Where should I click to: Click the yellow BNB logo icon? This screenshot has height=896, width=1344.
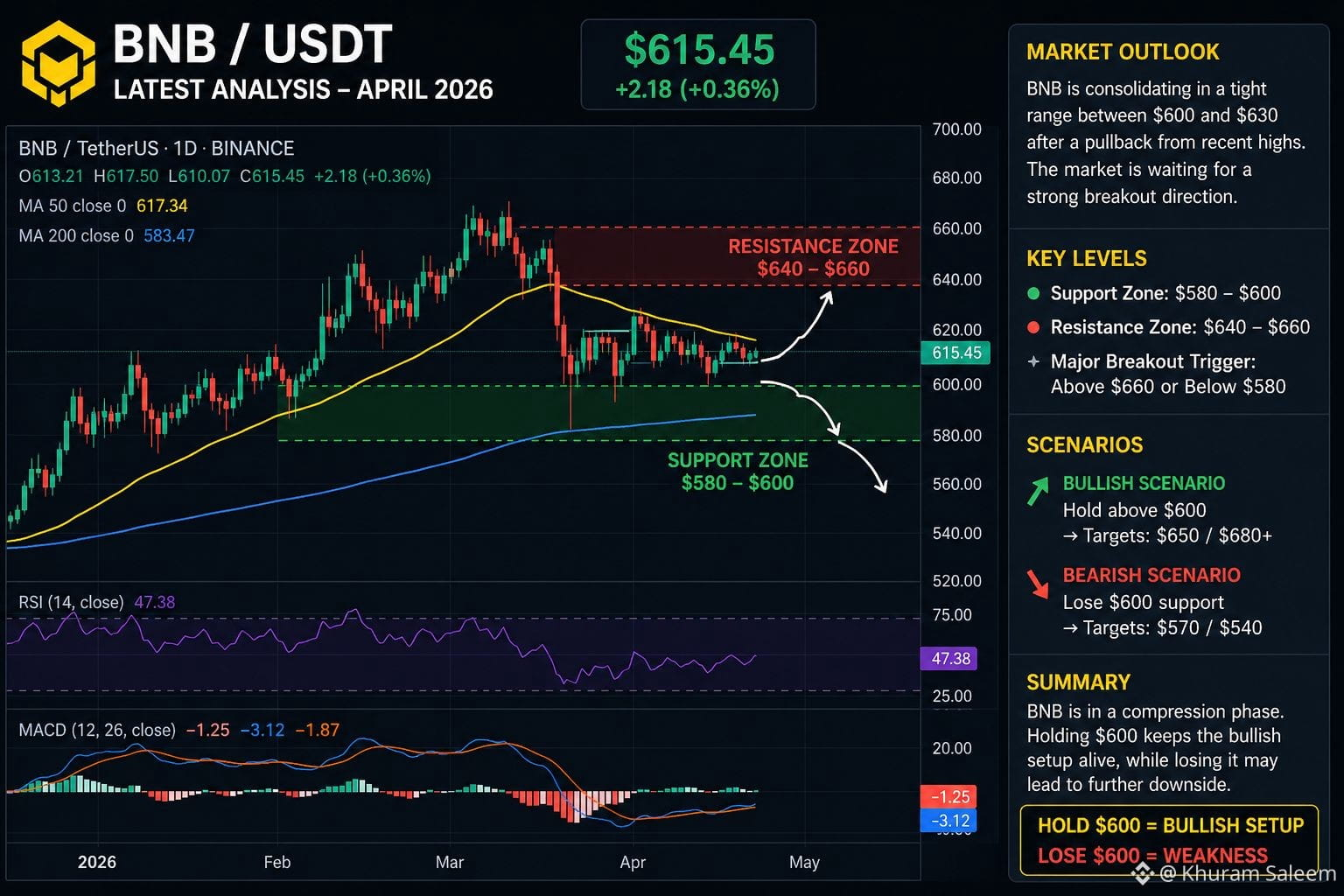58,63
